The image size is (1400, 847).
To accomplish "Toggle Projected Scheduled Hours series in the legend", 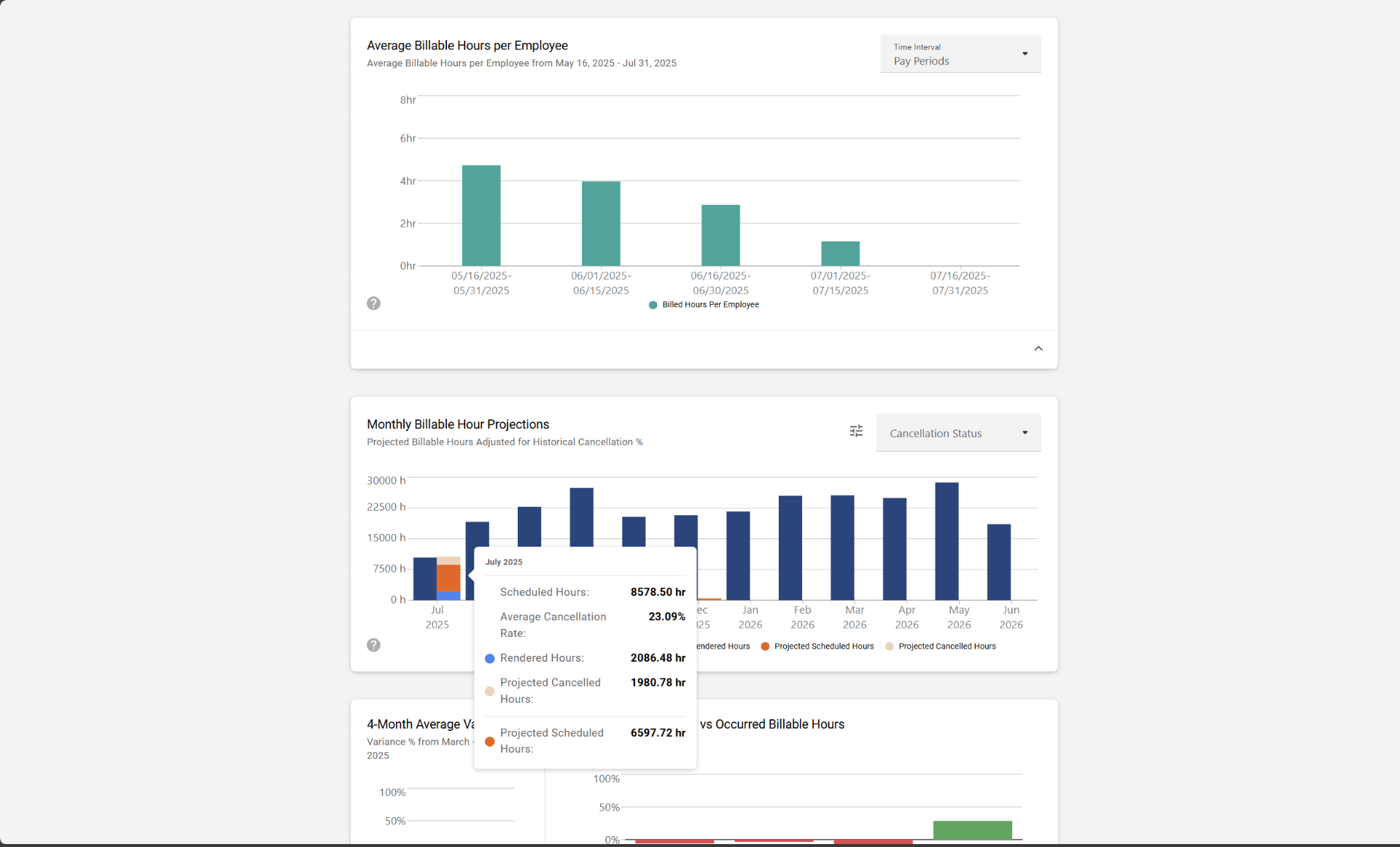I will pyautogui.click(x=765, y=646).
